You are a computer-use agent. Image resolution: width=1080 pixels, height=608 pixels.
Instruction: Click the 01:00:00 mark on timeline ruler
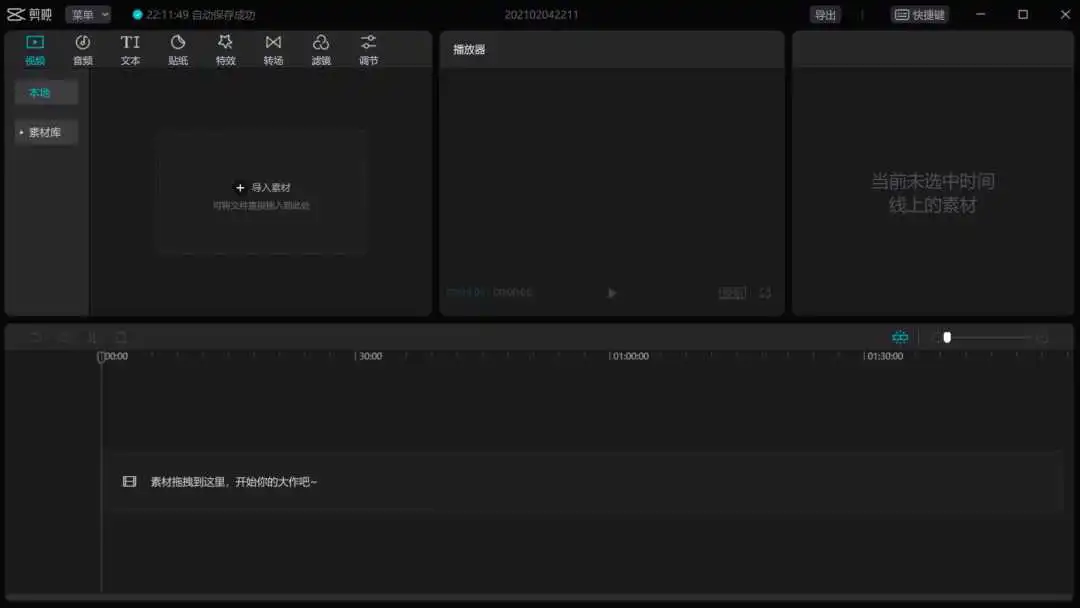630,356
